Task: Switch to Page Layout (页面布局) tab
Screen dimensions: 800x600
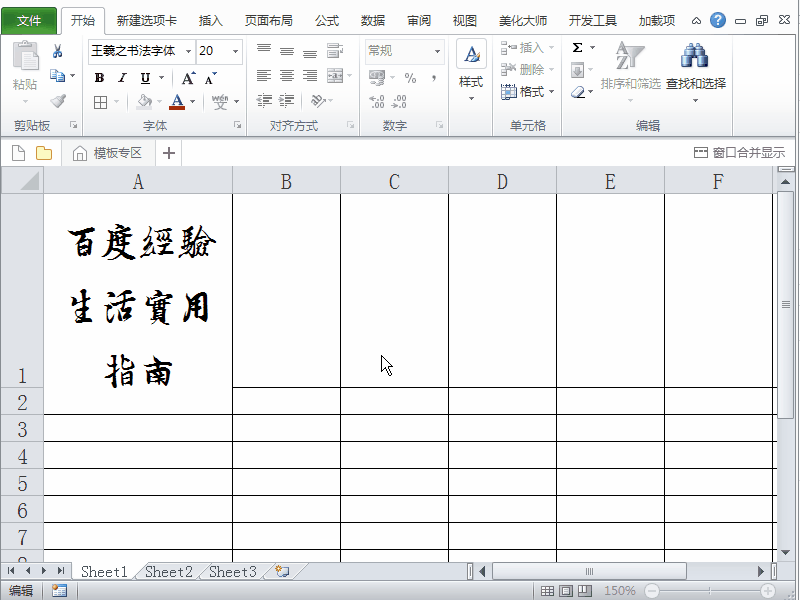Action: coord(269,21)
